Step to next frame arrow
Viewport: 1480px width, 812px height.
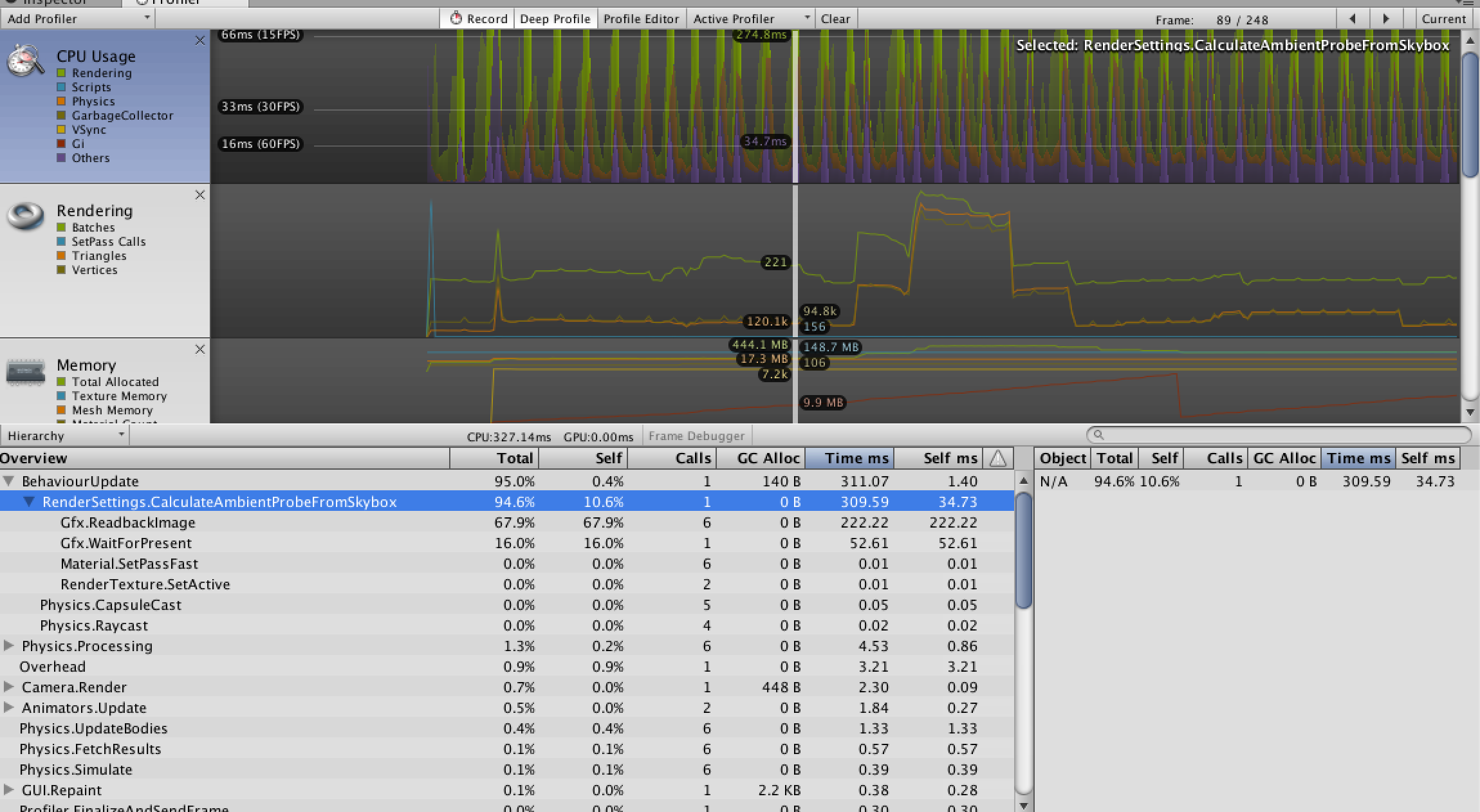(x=1386, y=19)
